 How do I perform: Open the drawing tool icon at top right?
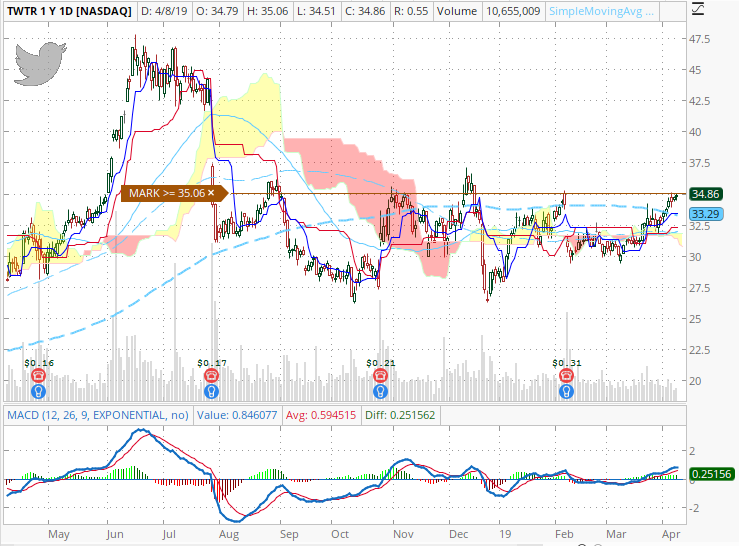pyautogui.click(x=698, y=8)
